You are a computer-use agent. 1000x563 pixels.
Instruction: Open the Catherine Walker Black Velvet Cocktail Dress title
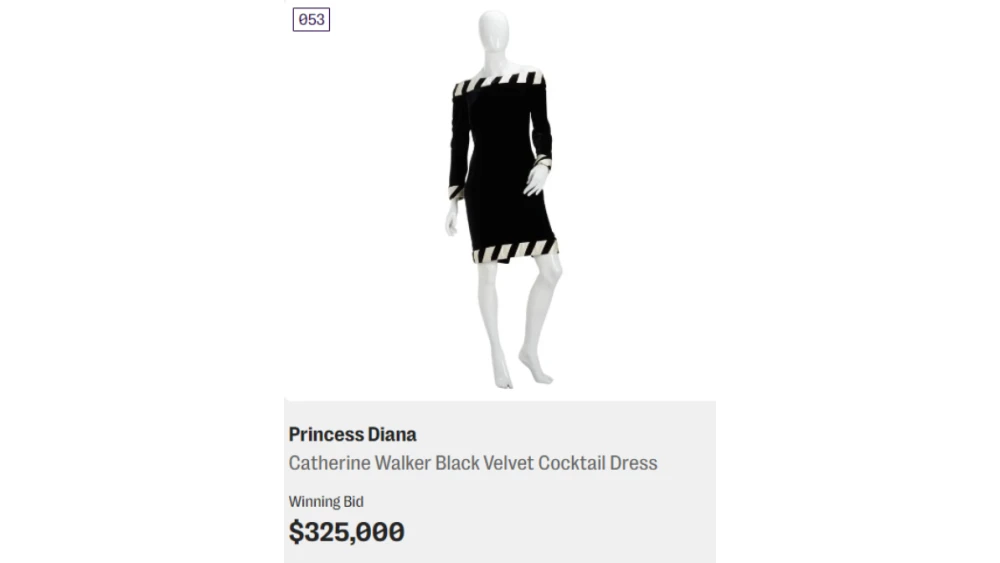tap(473, 463)
